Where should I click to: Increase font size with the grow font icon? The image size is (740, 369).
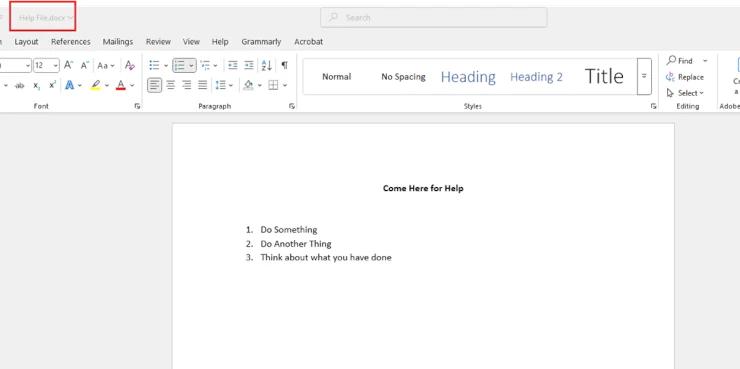68,65
